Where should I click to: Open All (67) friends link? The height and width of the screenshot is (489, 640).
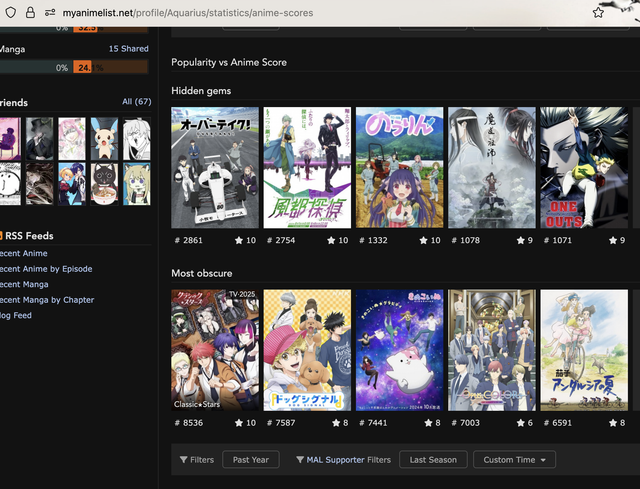tap(136, 101)
